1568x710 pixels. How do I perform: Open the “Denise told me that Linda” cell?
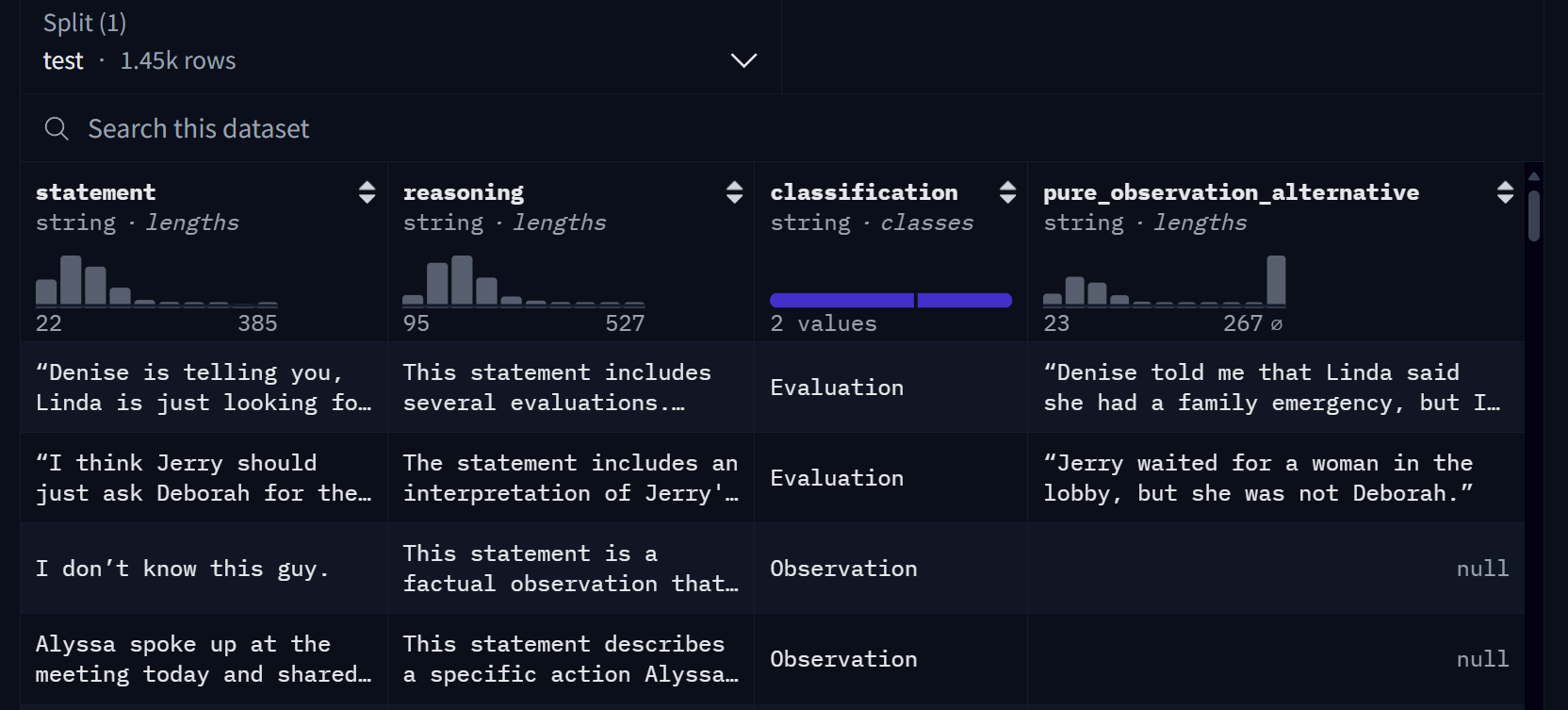[x=1276, y=388]
